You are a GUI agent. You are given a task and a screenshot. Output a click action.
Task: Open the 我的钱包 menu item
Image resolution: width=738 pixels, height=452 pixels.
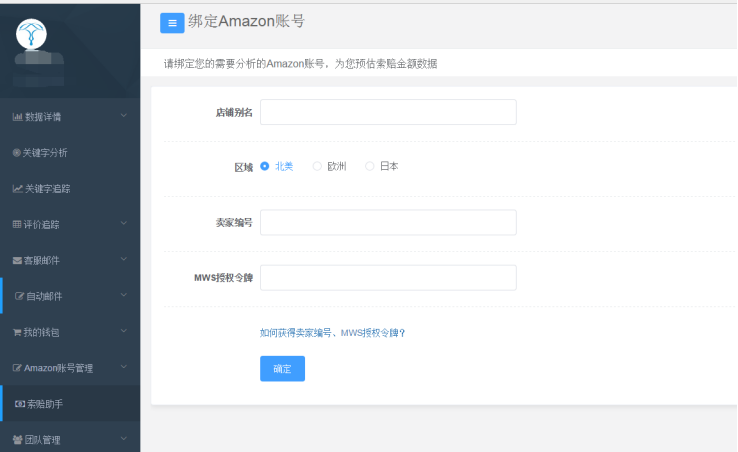pyautogui.click(x=70, y=332)
